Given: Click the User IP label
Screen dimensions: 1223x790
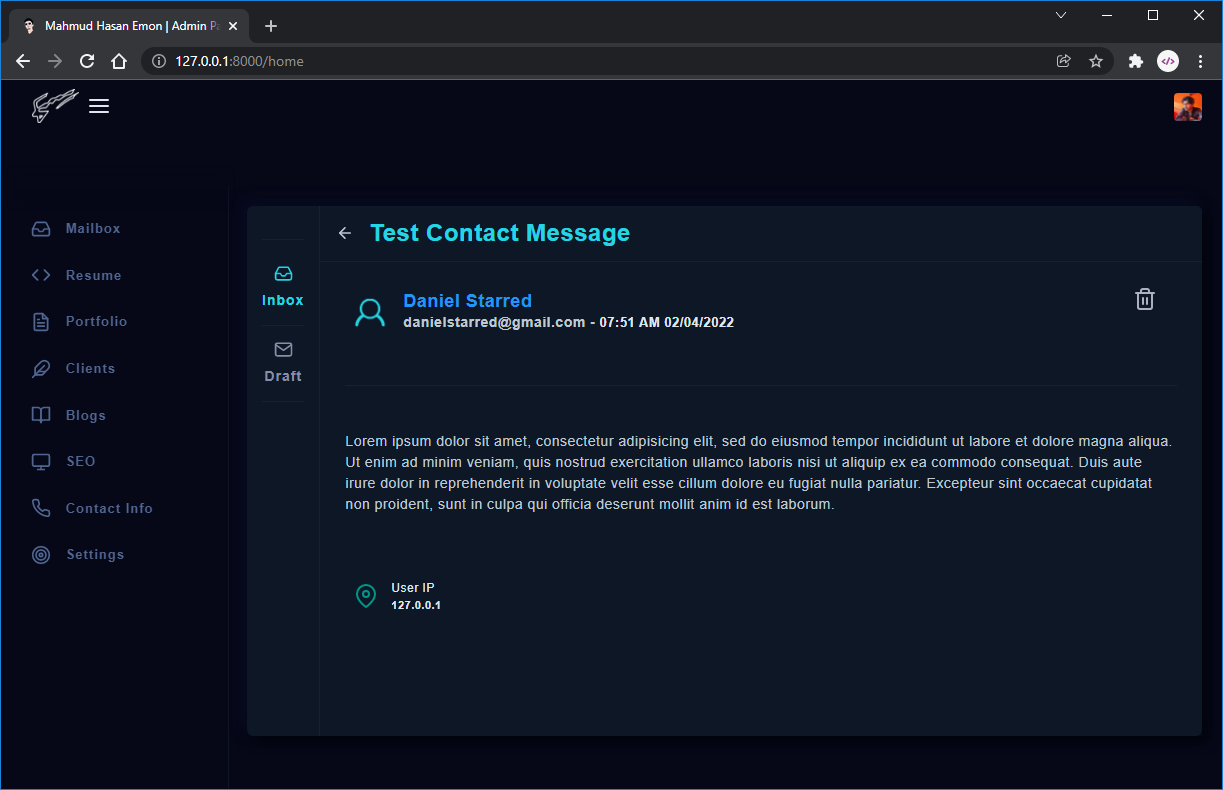Looking at the screenshot, I should tap(413, 588).
